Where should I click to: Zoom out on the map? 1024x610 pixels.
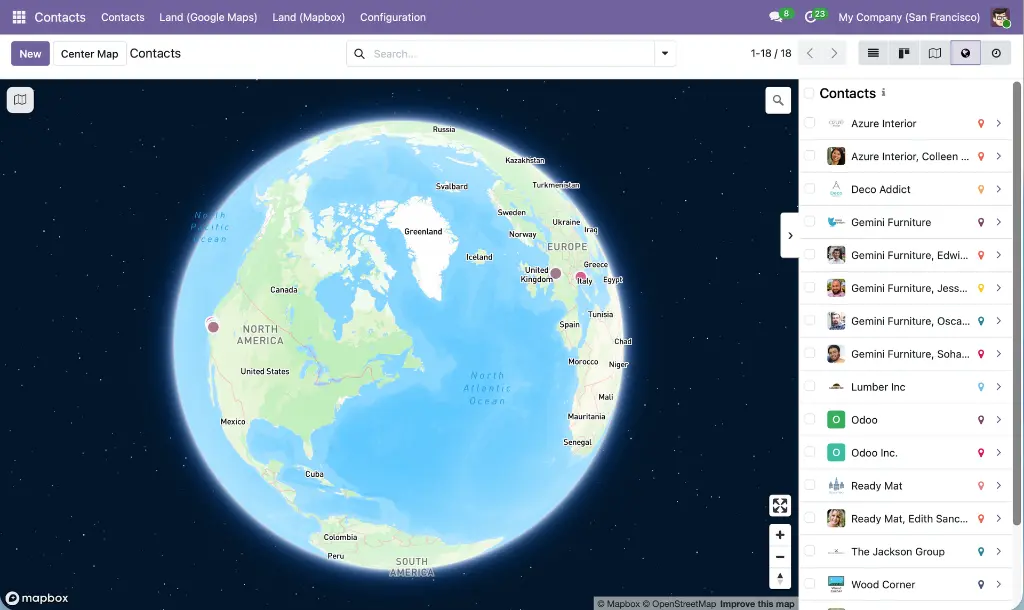coord(780,557)
